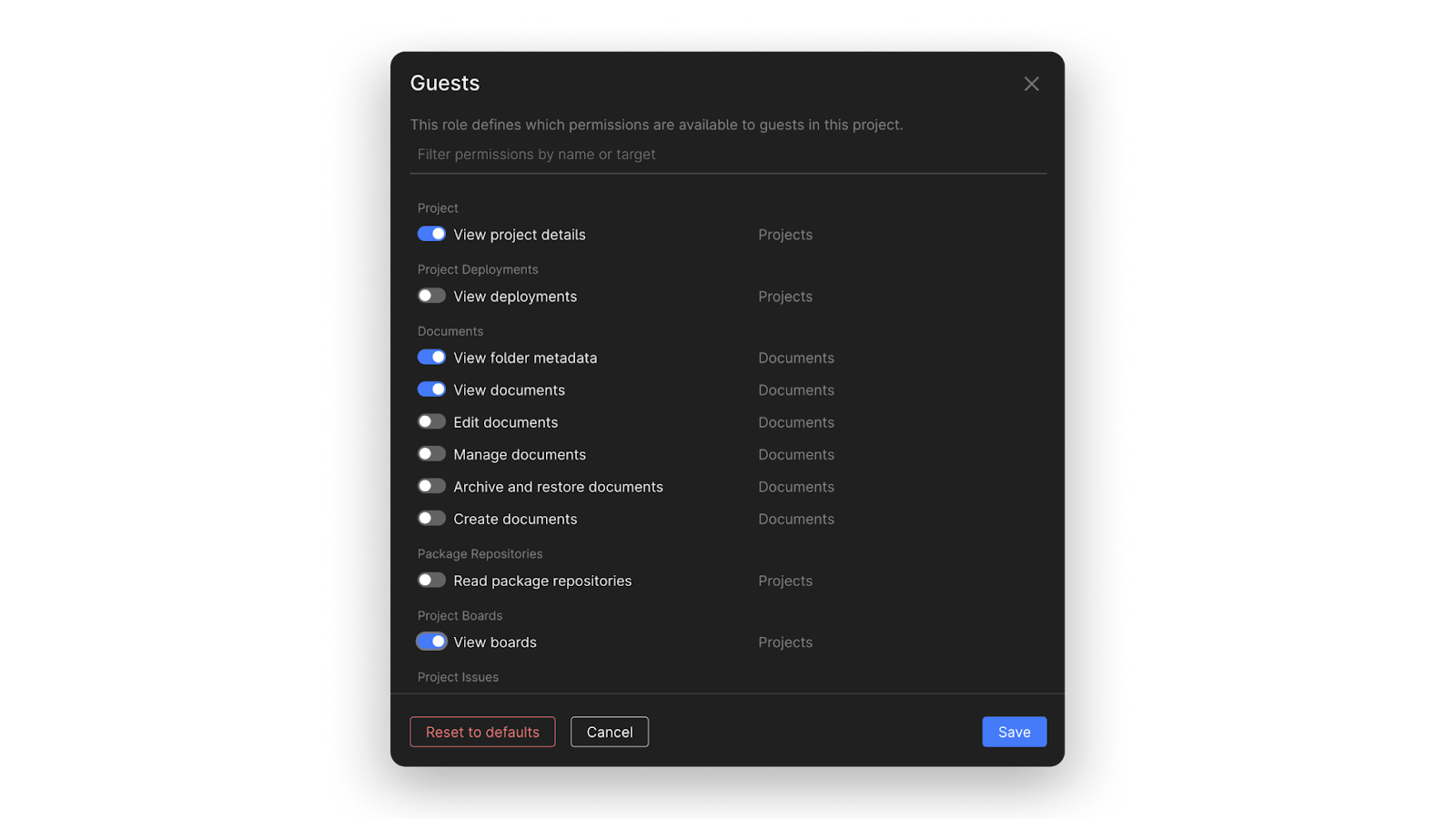This screenshot has width=1456, height=819.
Task: Click the Cancel button
Action: click(x=610, y=732)
